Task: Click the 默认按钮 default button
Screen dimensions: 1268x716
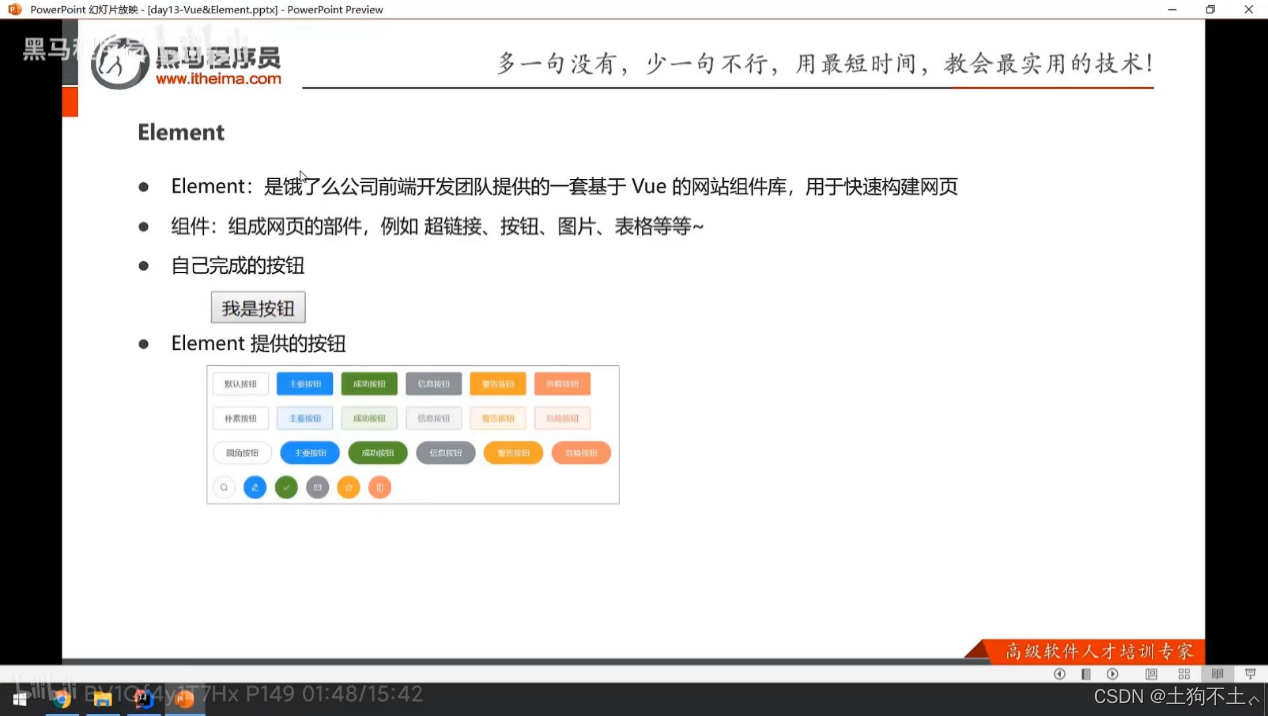Action: tap(240, 383)
